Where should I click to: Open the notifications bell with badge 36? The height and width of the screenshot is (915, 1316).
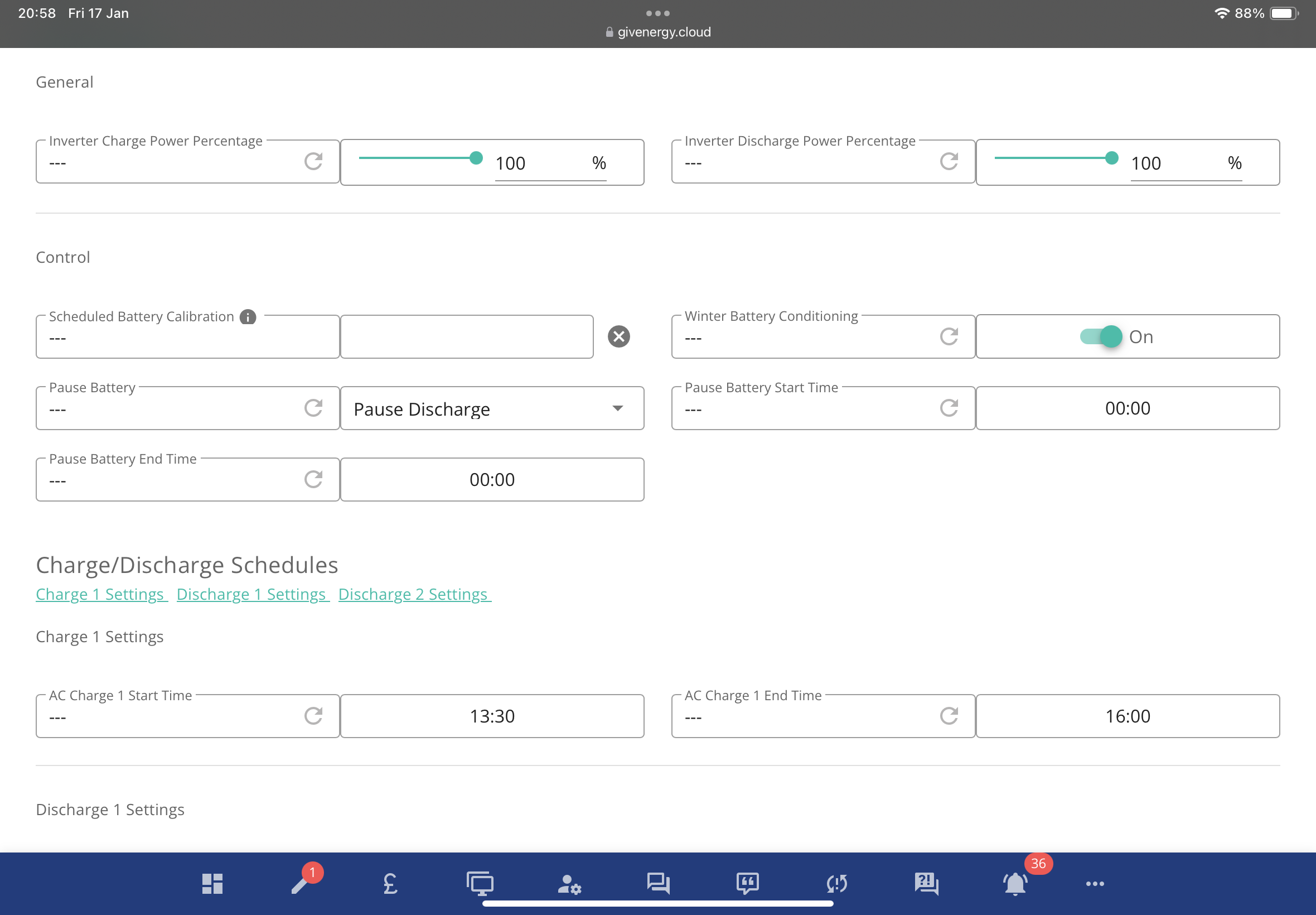click(x=1015, y=883)
